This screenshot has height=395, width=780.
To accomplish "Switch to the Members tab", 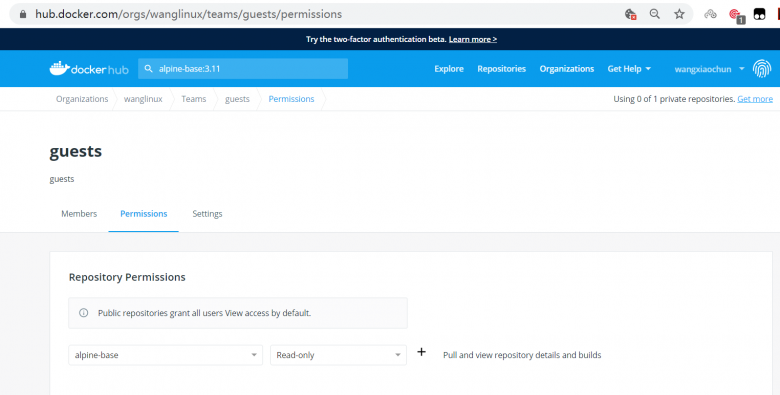I will tap(79, 213).
